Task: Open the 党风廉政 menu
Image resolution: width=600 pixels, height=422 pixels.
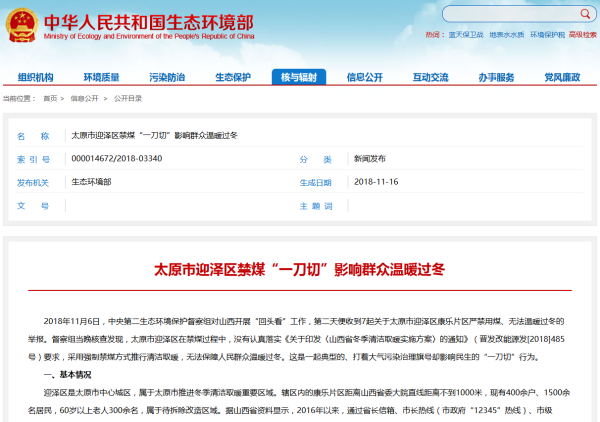Action: (x=562, y=77)
